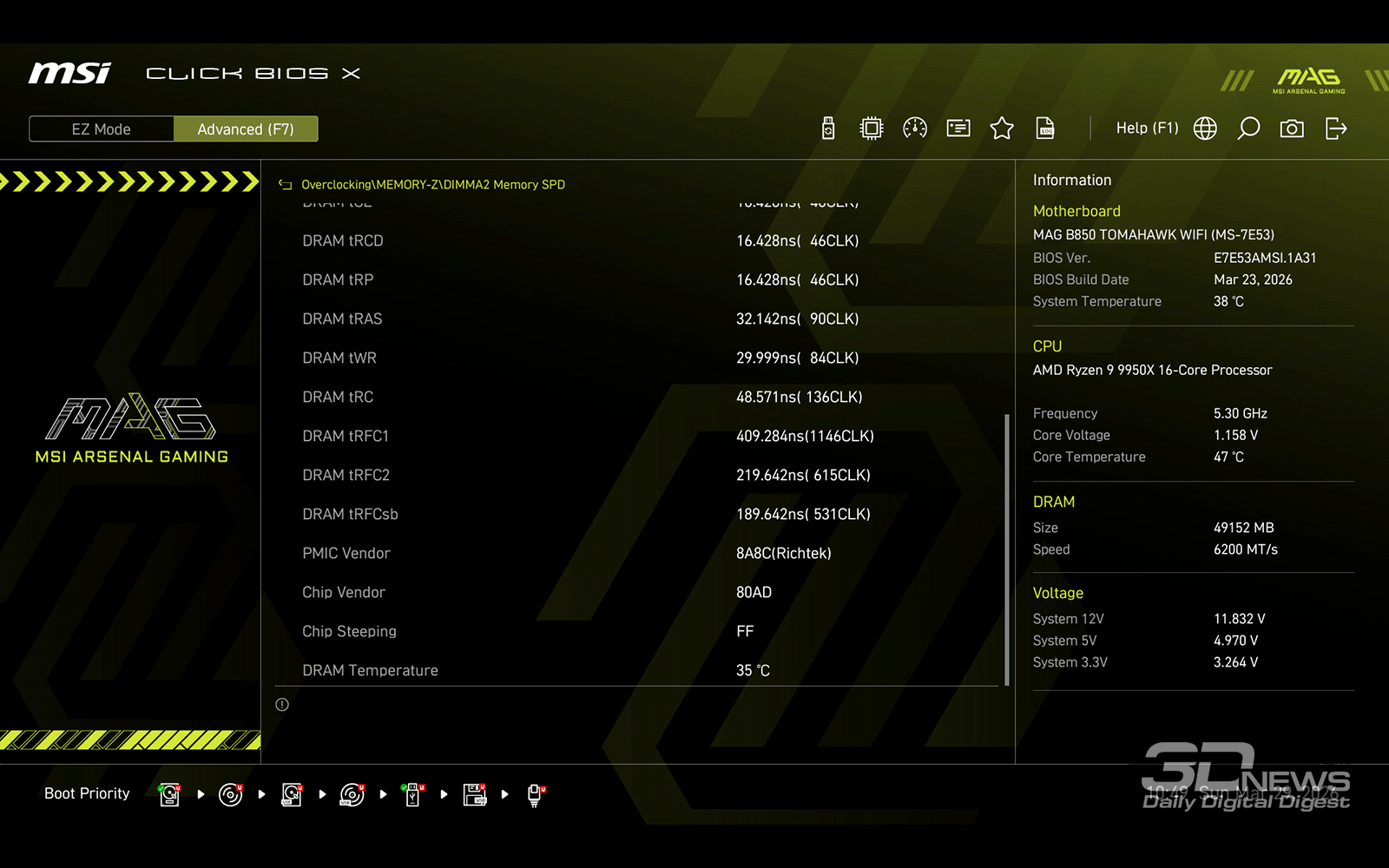Click the exit BIOS icon
Screen dimensions: 1389x868
click(1336, 128)
